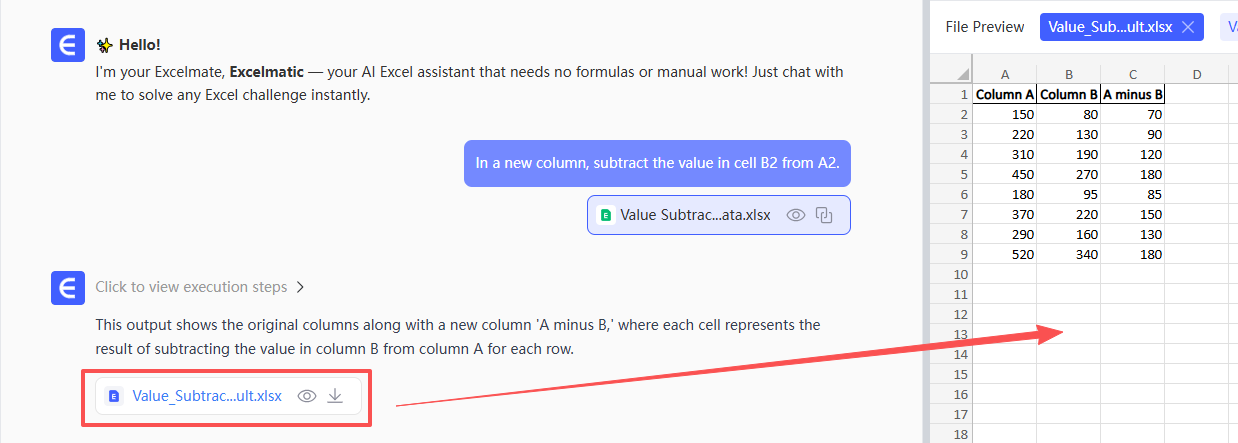Click the copy icon on the uploaded file chip
Image resolution: width=1238 pixels, height=443 pixels.
[825, 215]
